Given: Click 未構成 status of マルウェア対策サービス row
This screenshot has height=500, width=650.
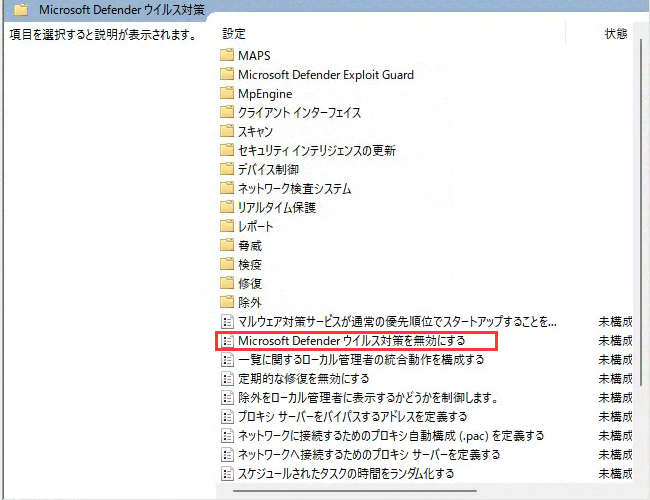Looking at the screenshot, I should tap(616, 321).
